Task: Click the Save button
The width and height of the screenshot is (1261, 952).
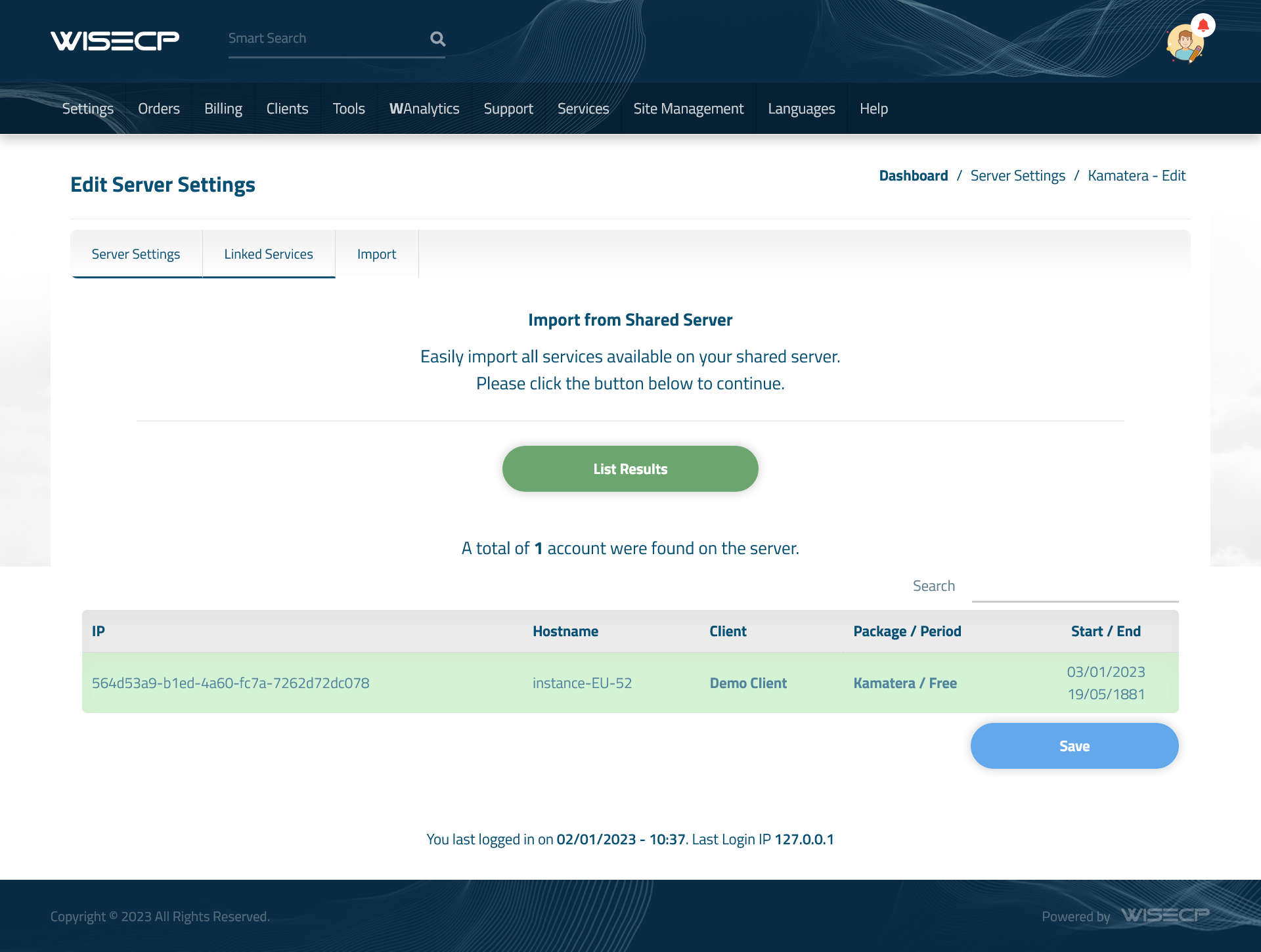Action: tap(1074, 745)
